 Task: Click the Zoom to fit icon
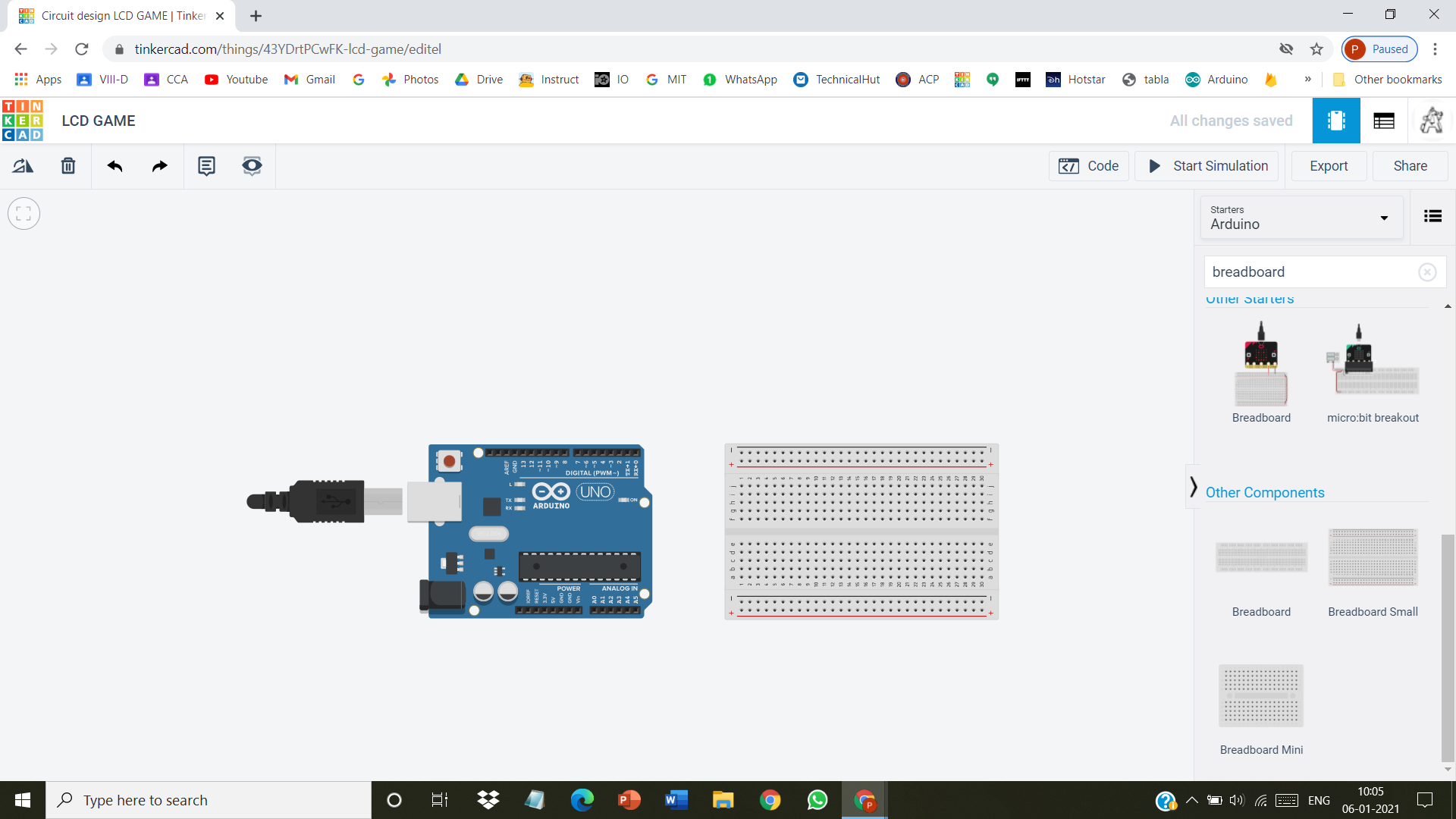point(24,213)
